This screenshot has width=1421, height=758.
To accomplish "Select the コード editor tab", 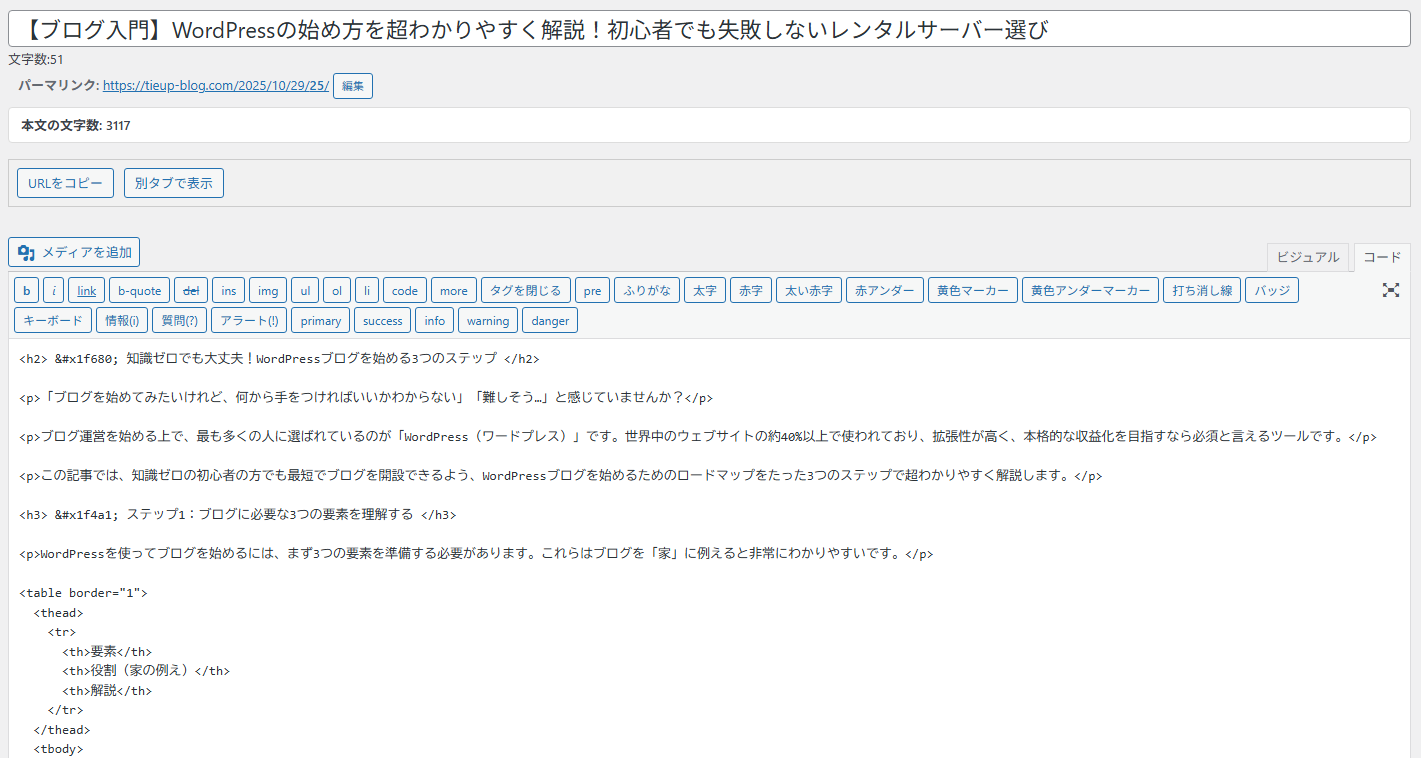I will coord(1382,257).
